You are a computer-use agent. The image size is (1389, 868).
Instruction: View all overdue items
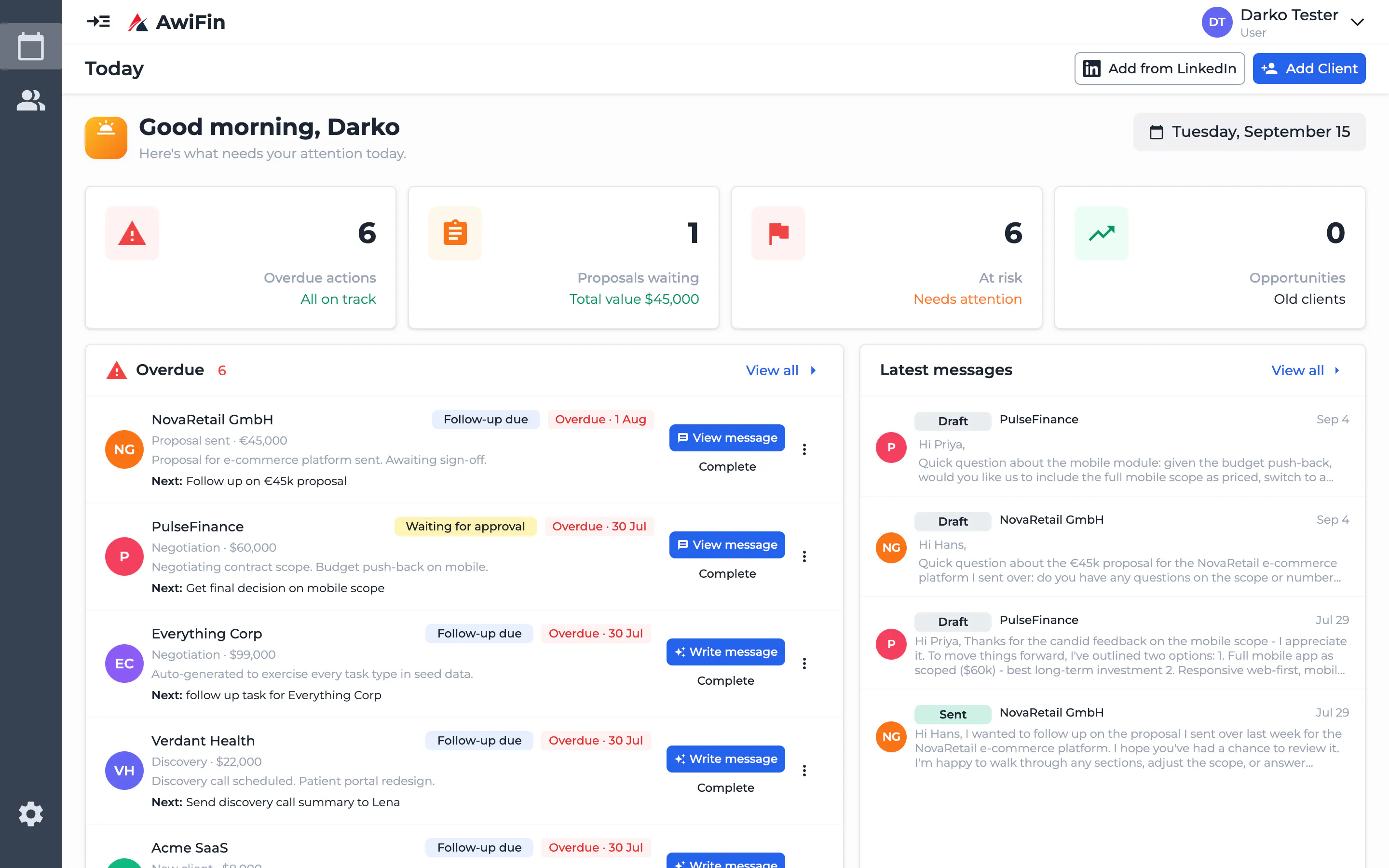click(781, 370)
